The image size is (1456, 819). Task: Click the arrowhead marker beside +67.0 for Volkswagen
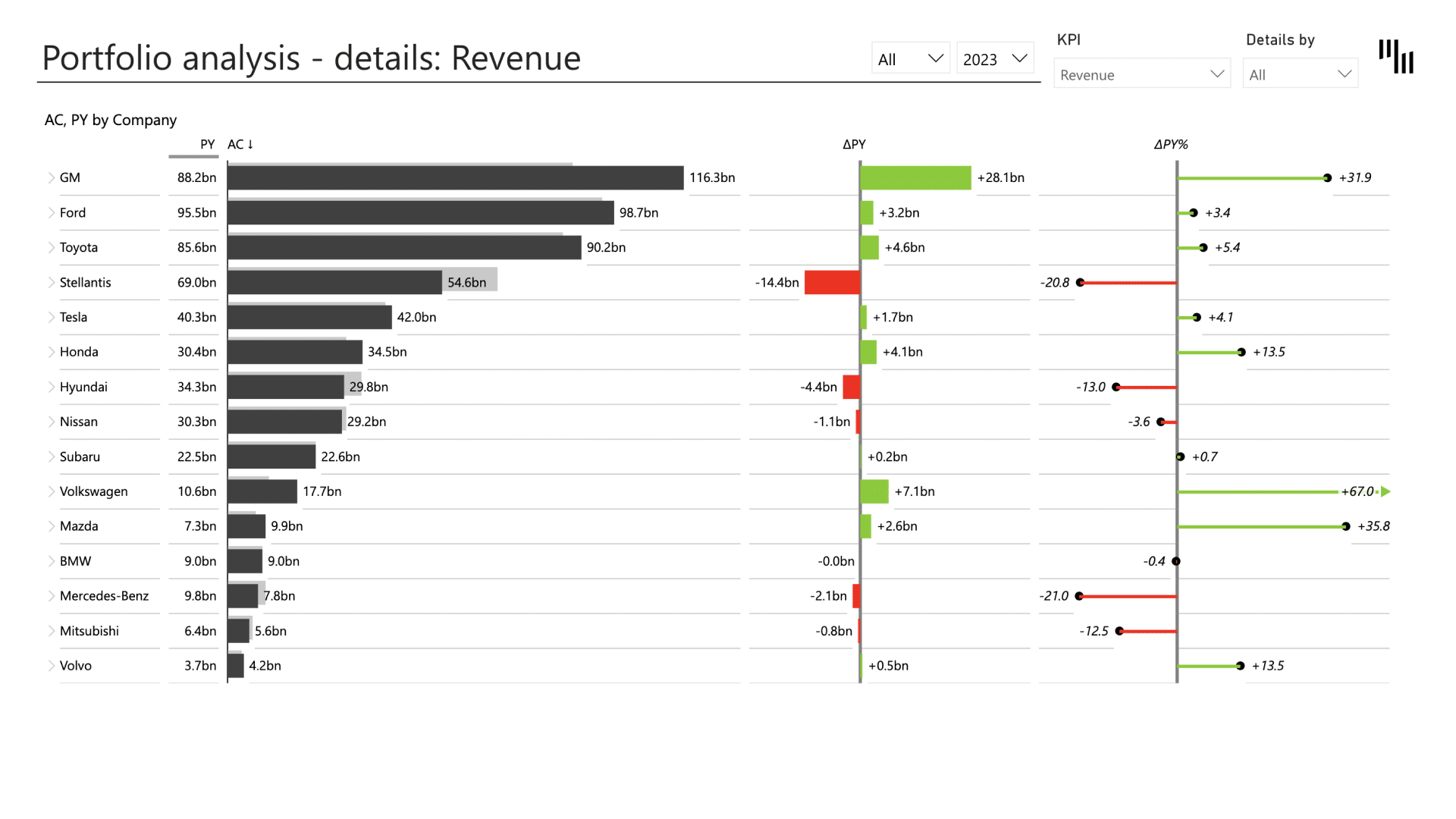point(1386,491)
